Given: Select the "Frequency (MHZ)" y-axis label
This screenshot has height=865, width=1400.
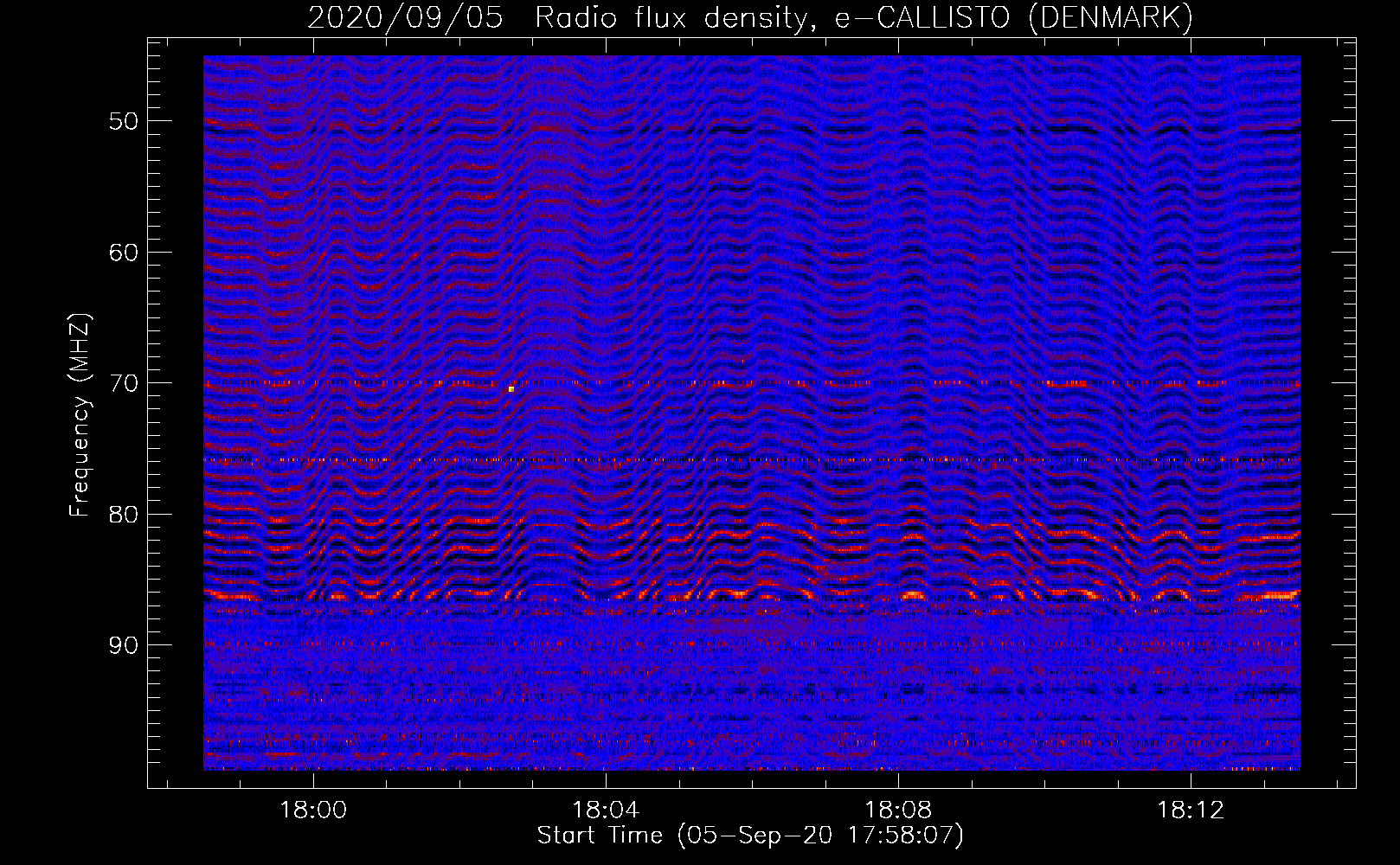Looking at the screenshot, I should click(x=80, y=416).
